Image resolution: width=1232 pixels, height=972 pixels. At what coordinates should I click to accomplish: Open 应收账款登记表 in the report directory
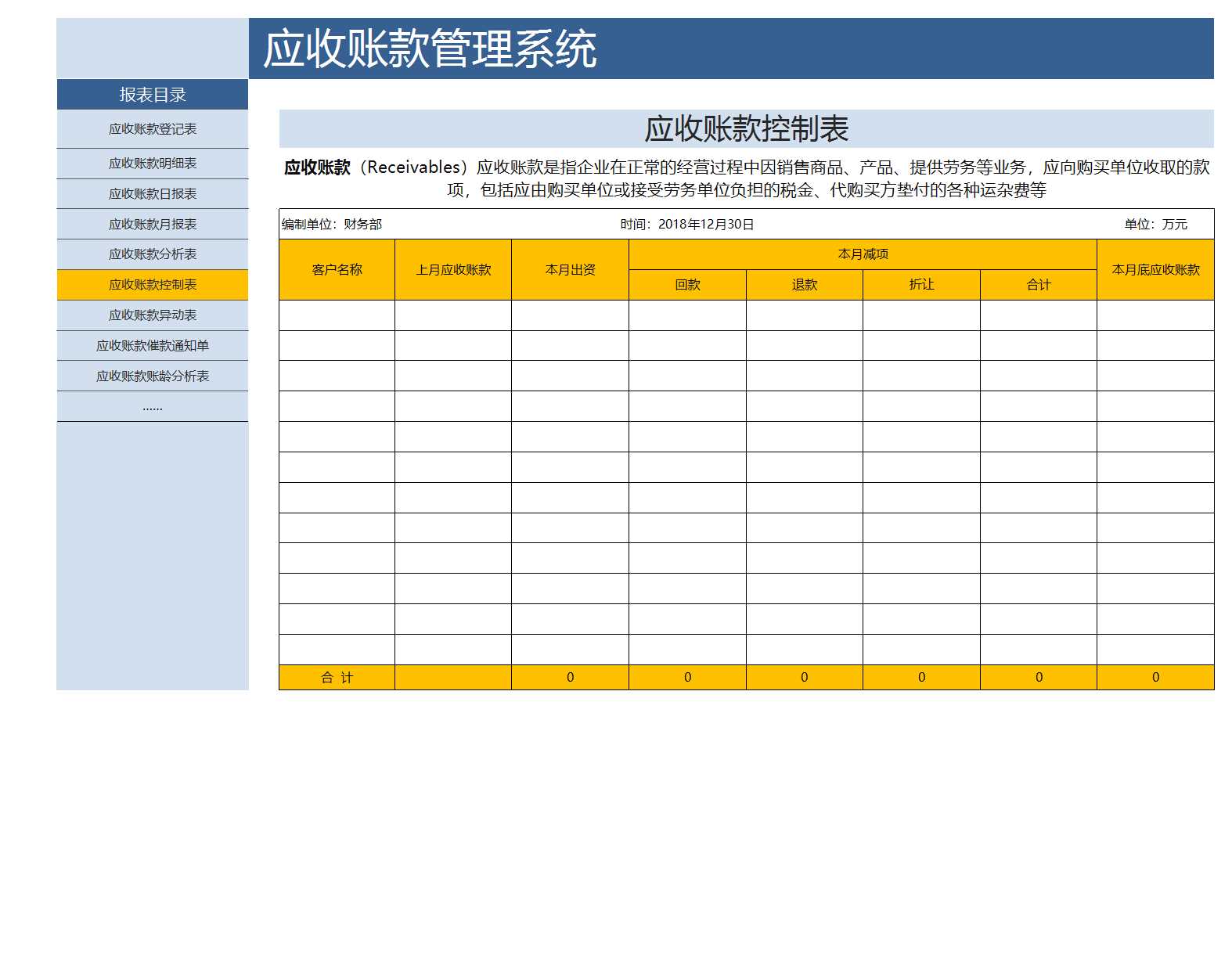click(x=153, y=129)
